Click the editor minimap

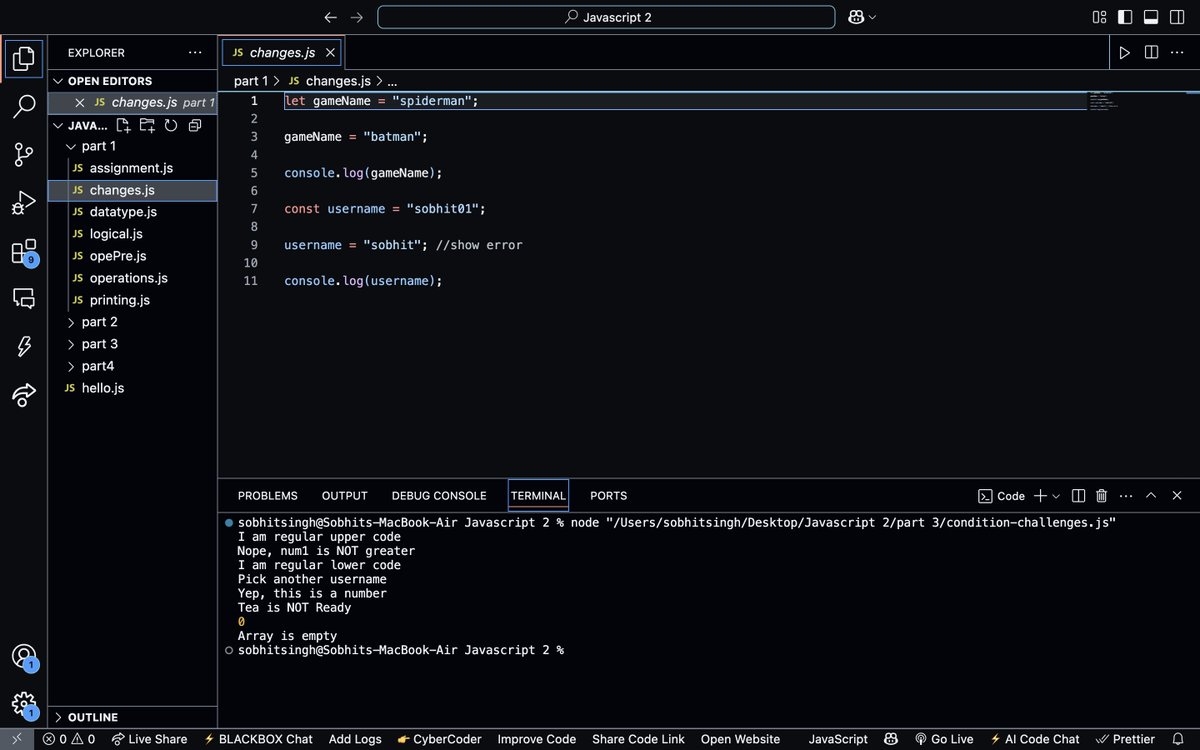pos(1102,100)
